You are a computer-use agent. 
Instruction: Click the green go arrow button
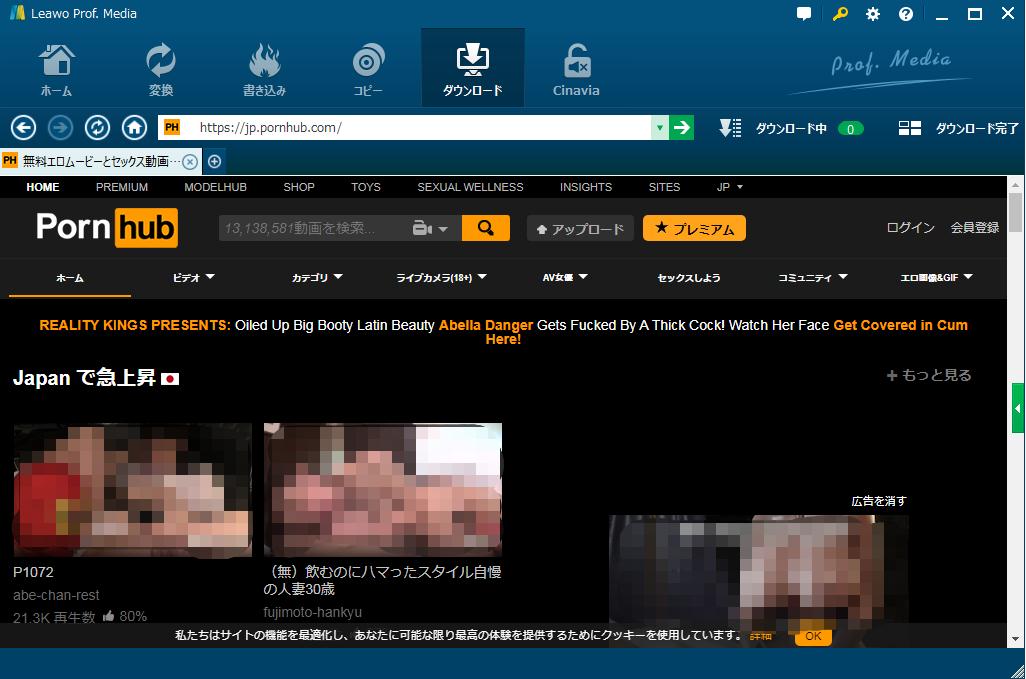(681, 128)
